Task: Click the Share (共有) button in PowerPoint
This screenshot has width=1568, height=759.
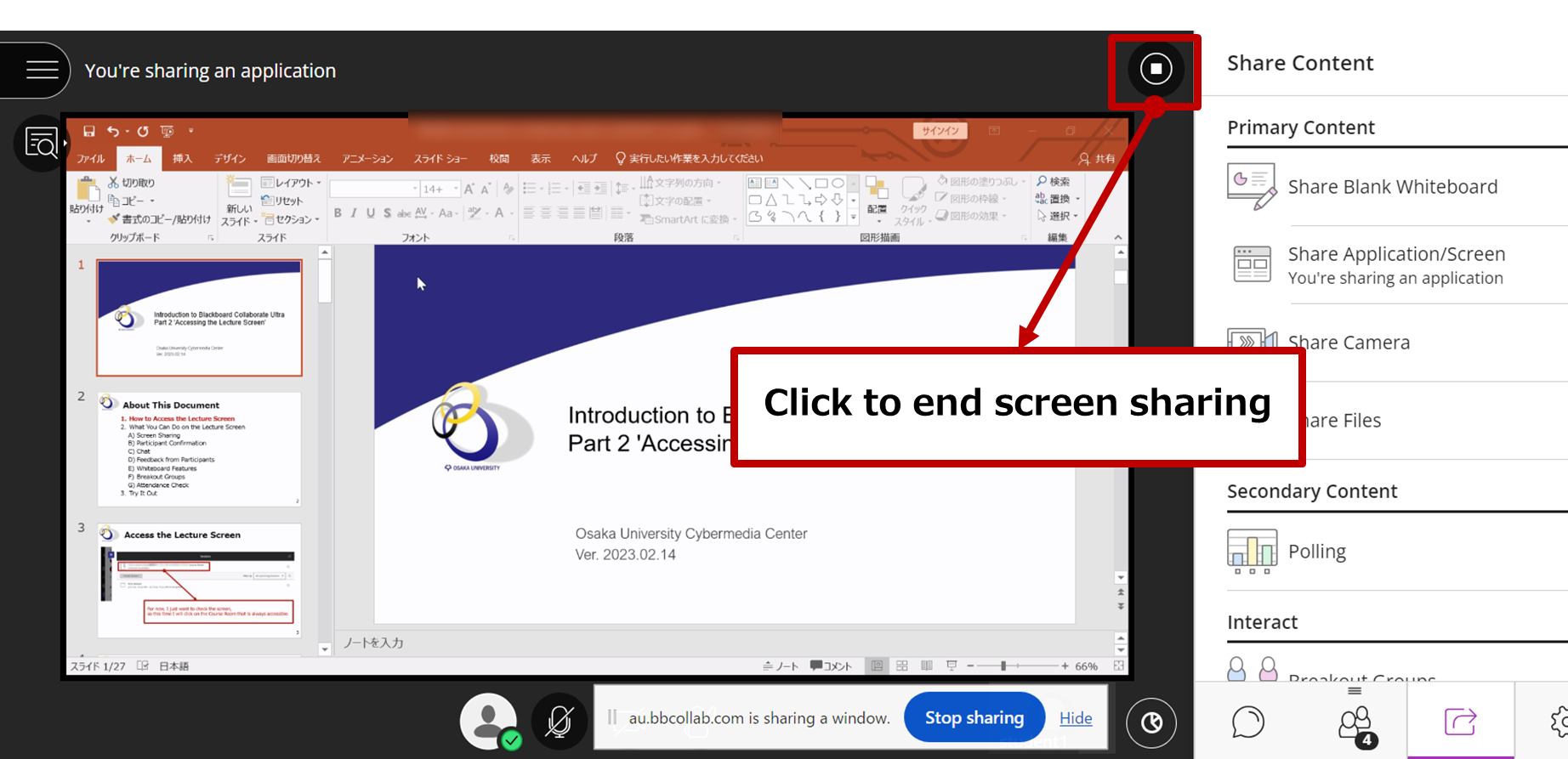Action: pos(1097,158)
